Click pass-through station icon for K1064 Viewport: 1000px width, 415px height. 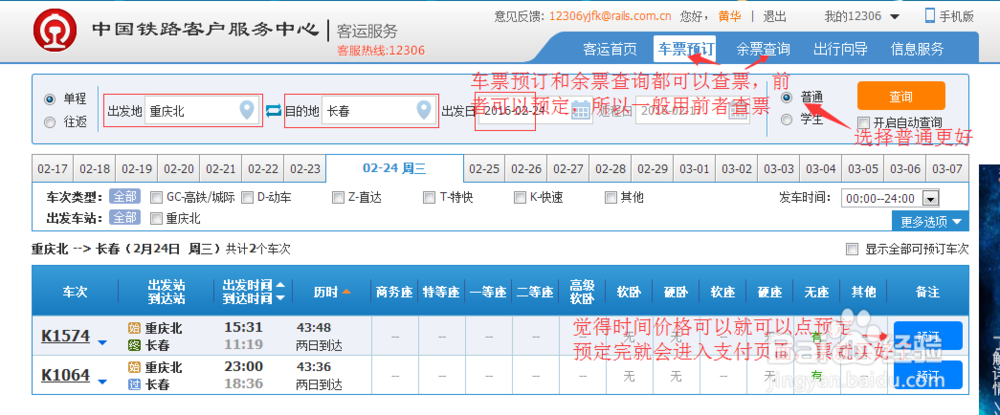point(134,384)
